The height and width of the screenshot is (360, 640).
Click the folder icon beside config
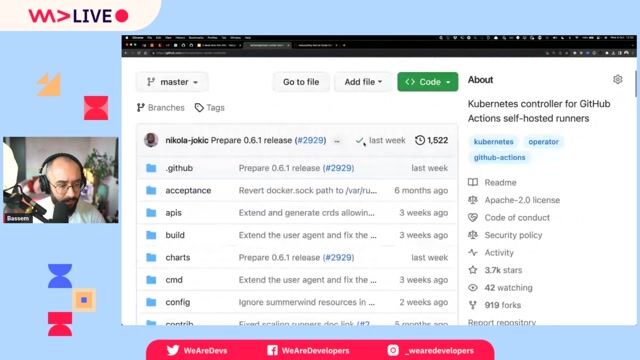[151, 302]
